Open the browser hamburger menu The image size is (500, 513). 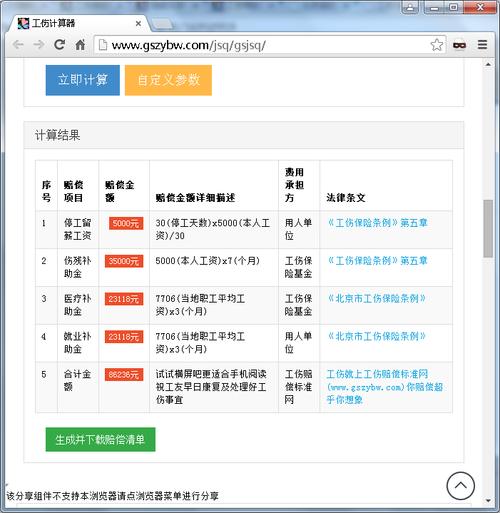point(482,45)
